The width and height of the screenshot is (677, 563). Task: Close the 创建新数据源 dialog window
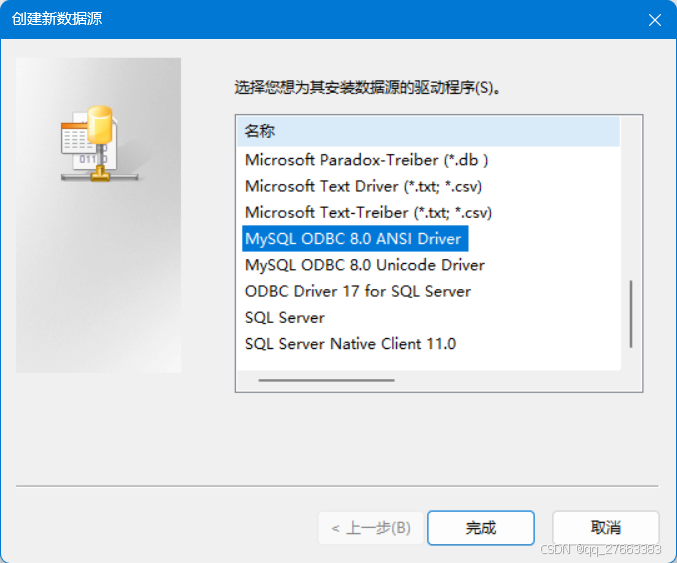click(655, 20)
